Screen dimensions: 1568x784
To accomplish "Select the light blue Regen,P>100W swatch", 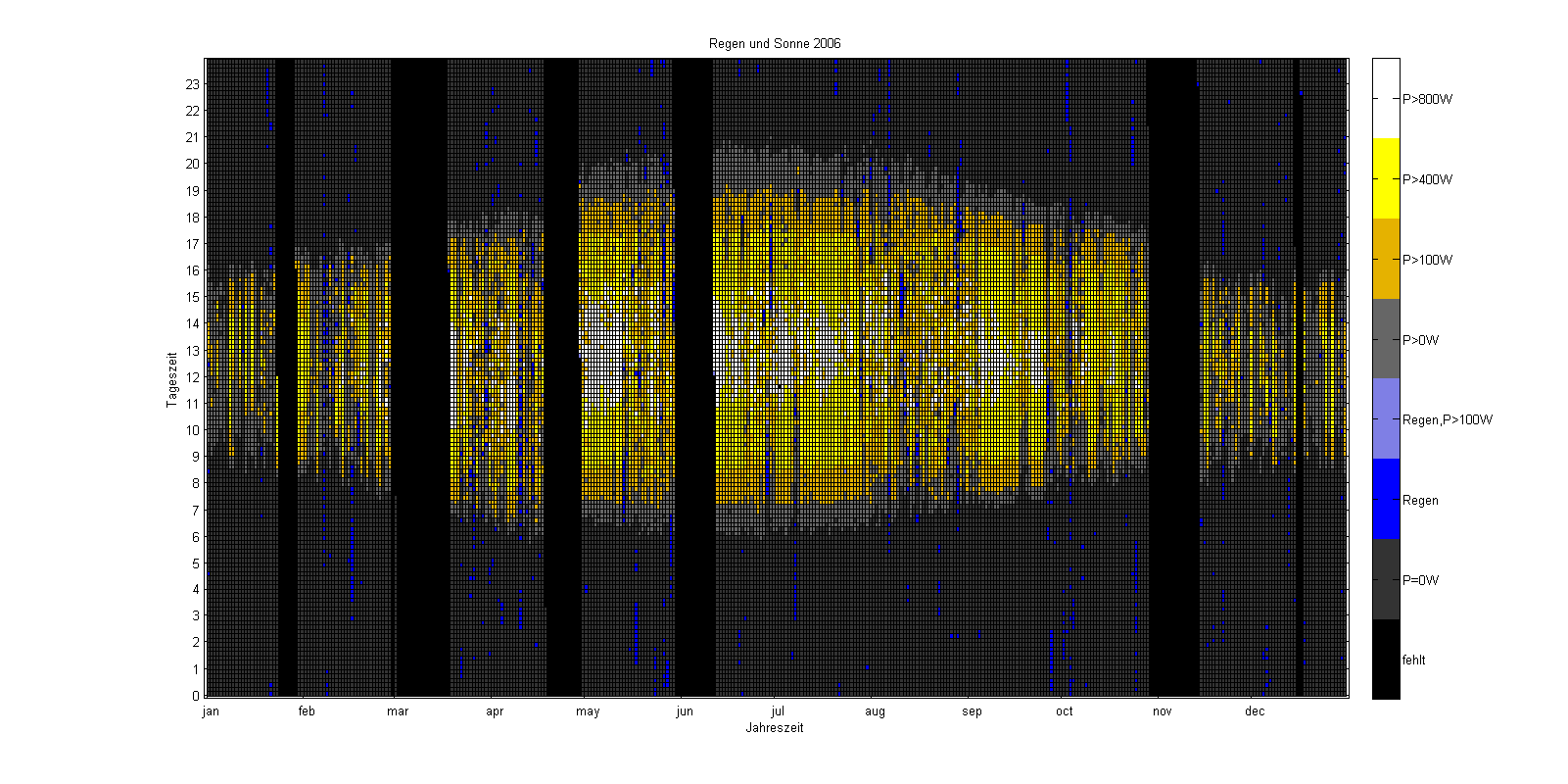I will [1386, 419].
